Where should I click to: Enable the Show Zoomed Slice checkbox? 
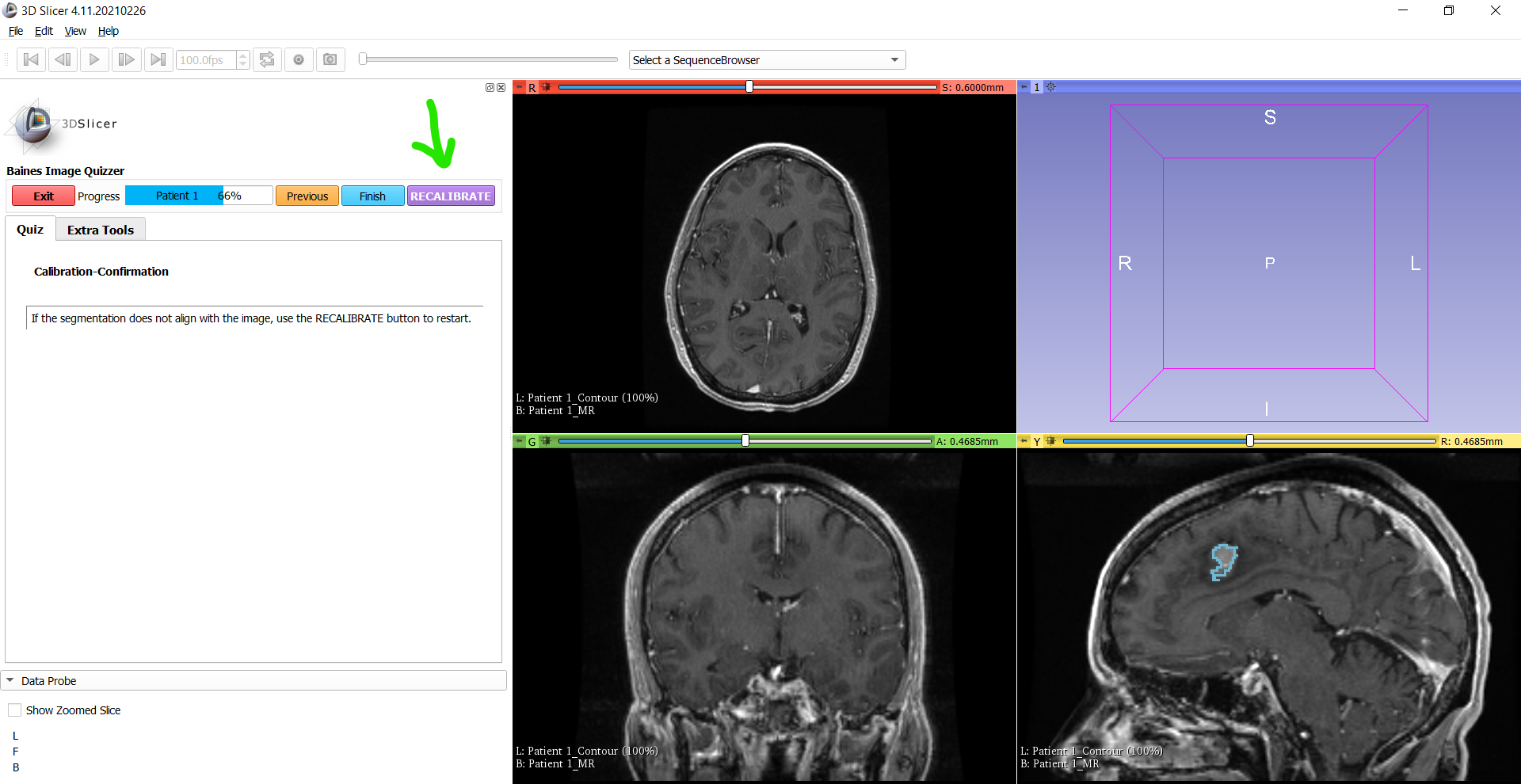(x=14, y=710)
